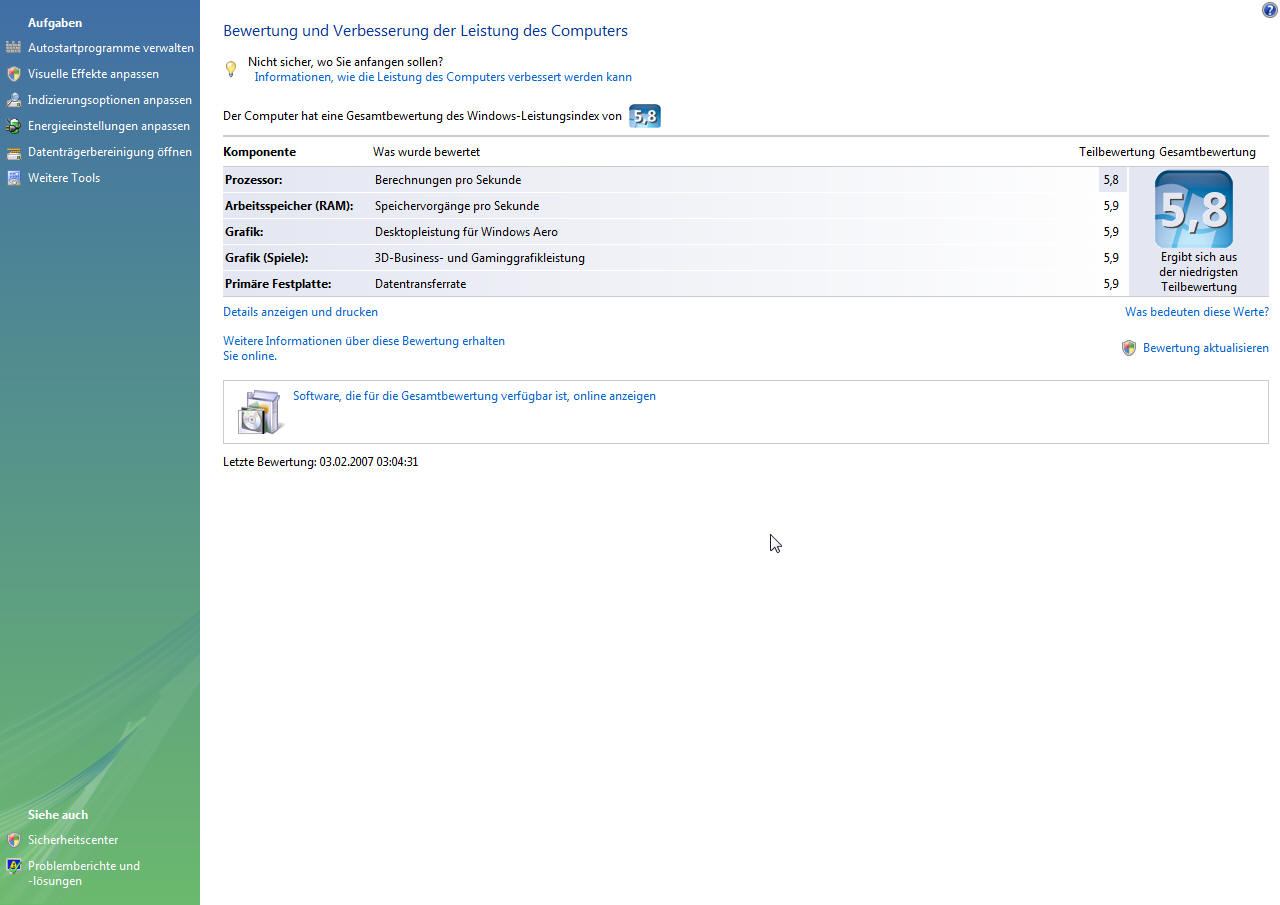The width and height of the screenshot is (1280, 905).
Task: Open Indizierungsoptionen anpassen
Action: click(110, 100)
